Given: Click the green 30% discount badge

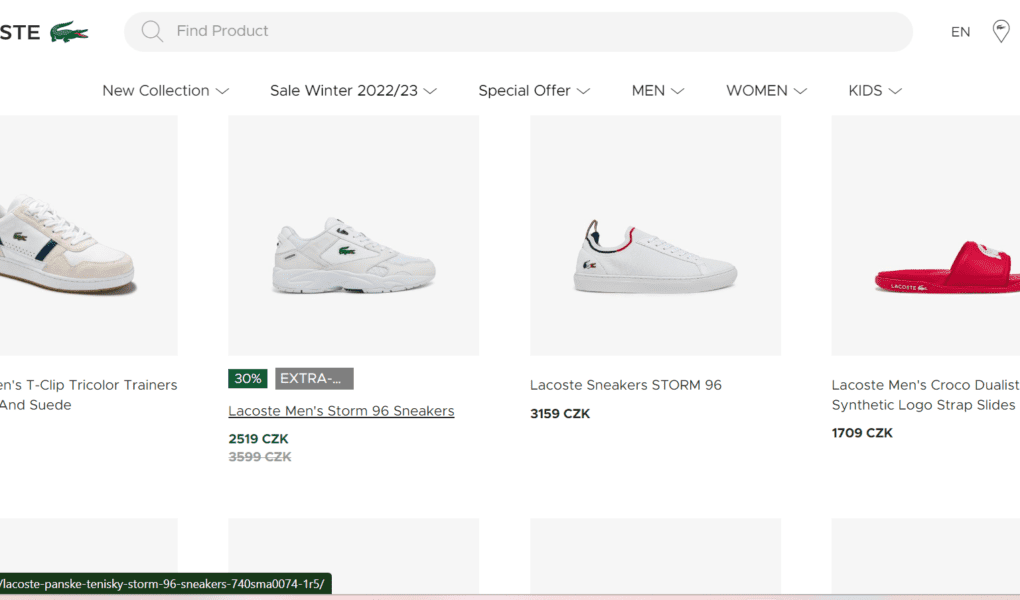Looking at the screenshot, I should (x=248, y=379).
